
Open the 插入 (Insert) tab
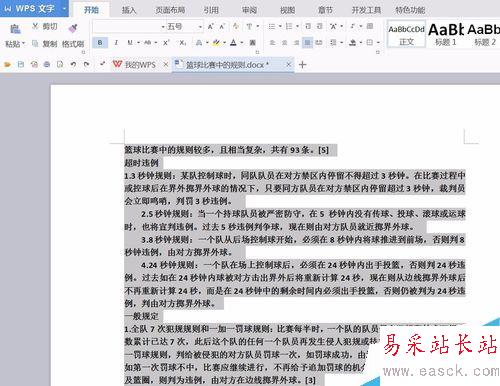(129, 10)
